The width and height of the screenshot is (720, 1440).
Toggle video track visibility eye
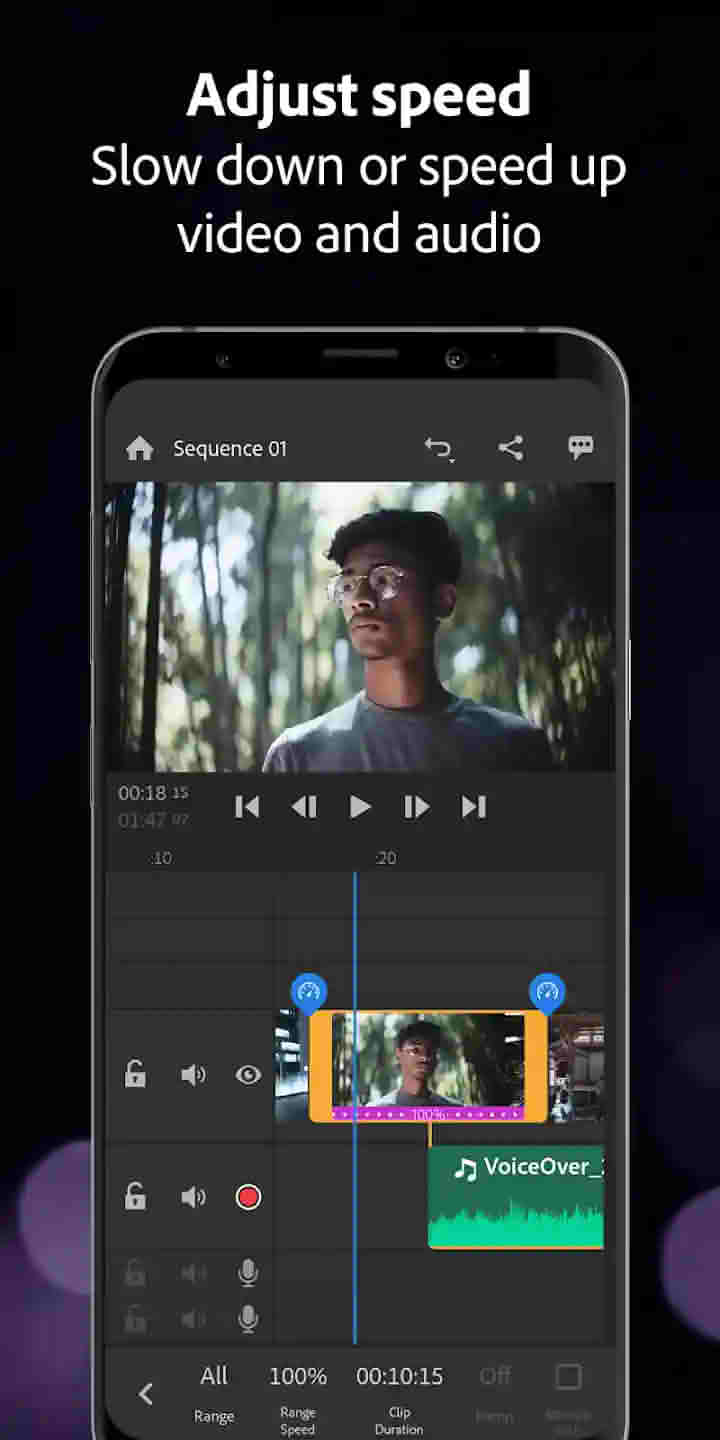point(248,1075)
